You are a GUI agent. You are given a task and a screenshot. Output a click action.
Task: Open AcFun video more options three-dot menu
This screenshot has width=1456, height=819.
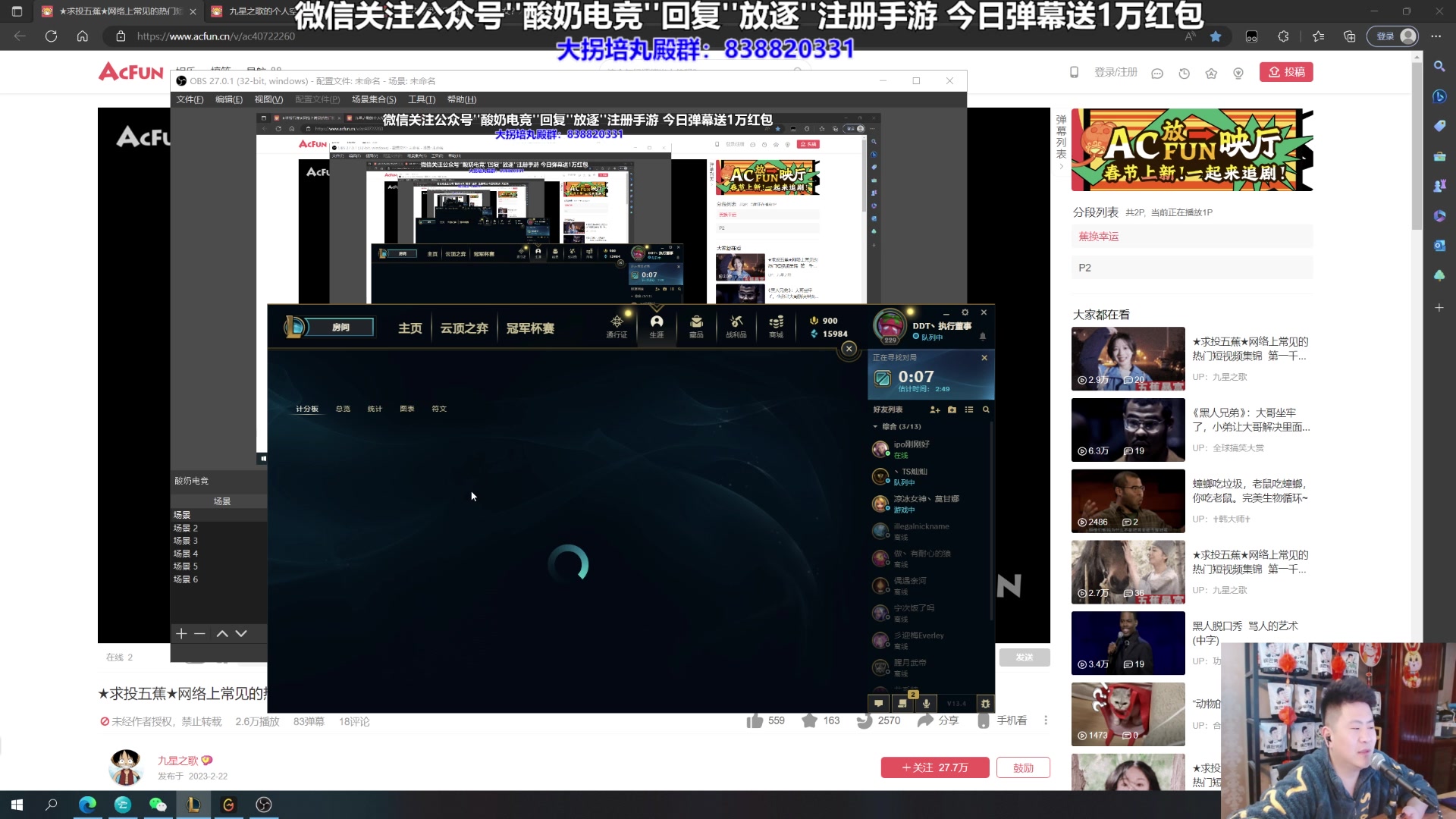(1046, 720)
